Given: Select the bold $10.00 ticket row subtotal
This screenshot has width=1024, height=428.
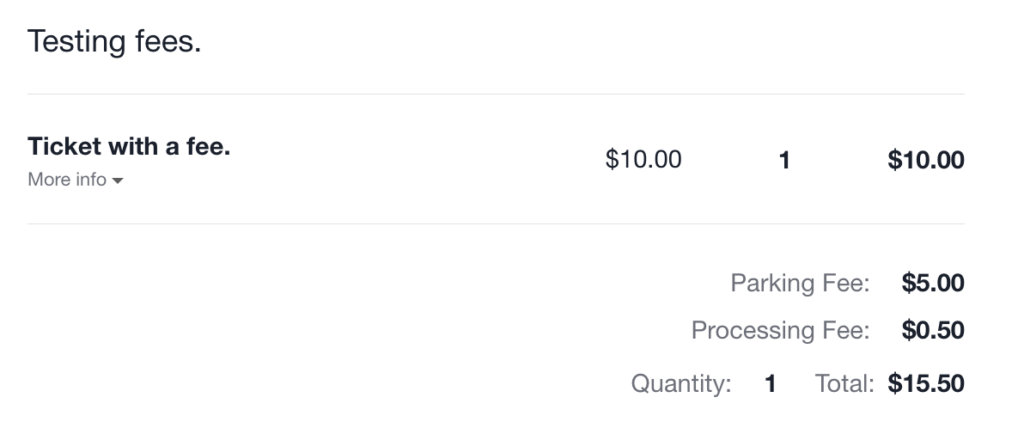Looking at the screenshot, I should pos(925,160).
